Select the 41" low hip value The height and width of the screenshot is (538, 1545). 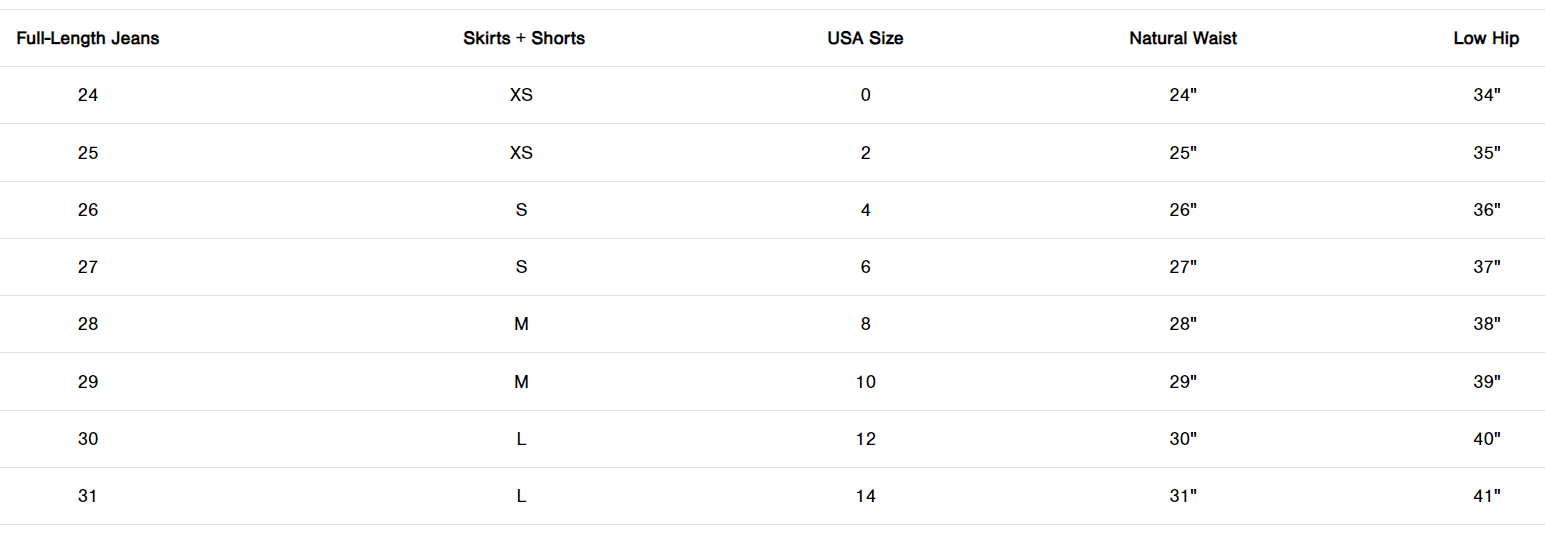[x=1487, y=496]
